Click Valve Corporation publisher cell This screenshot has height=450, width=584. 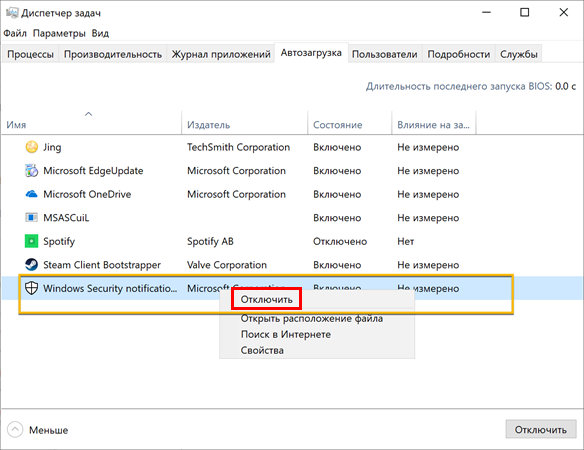[x=227, y=265]
